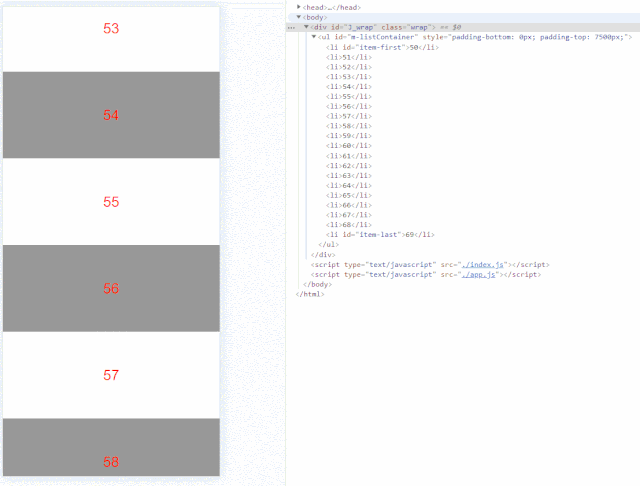Select the li element 67
Screen dimensions: 640x486
pos(349,215)
